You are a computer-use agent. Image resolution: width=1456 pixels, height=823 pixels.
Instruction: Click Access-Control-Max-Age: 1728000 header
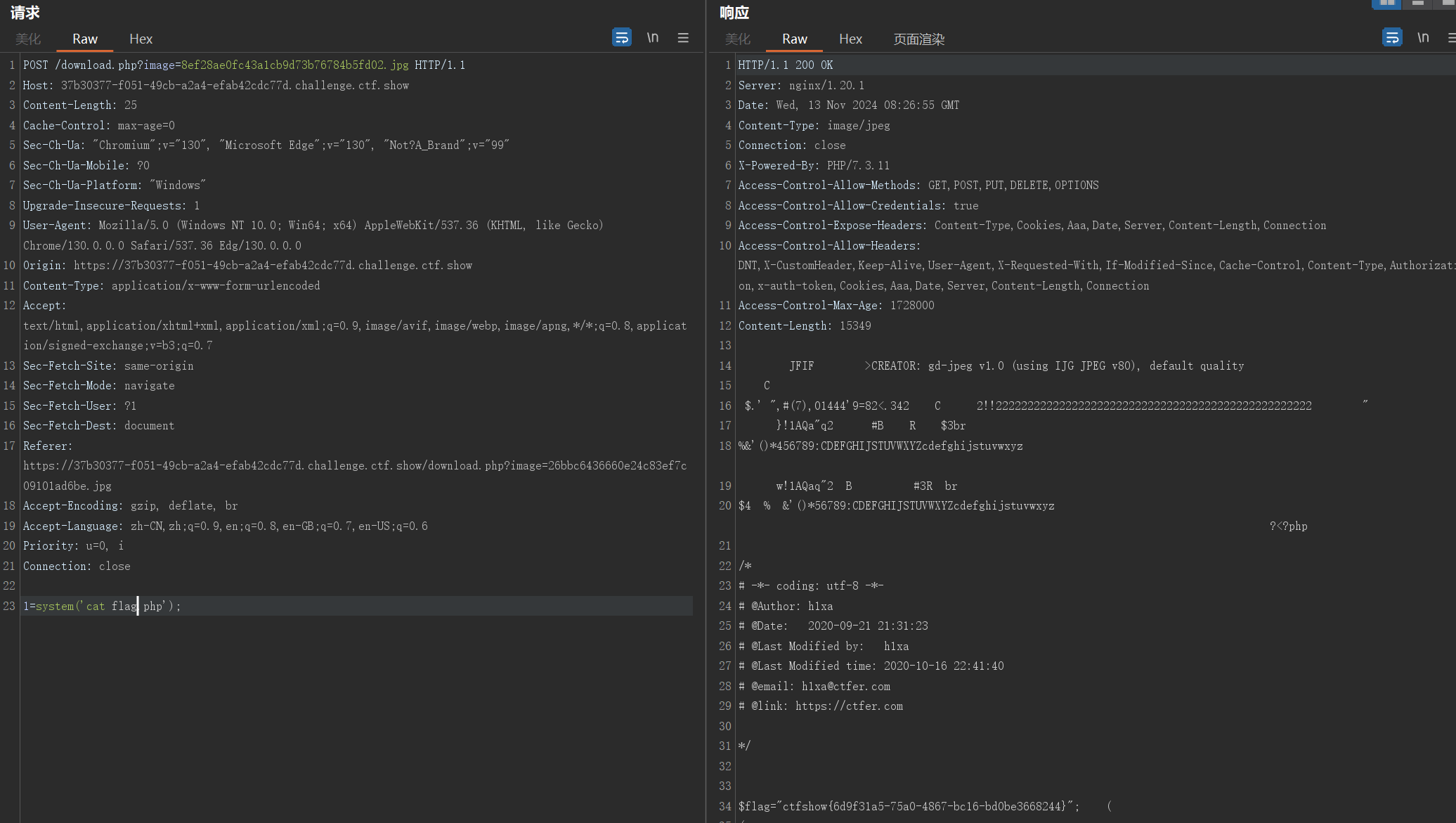click(x=836, y=306)
